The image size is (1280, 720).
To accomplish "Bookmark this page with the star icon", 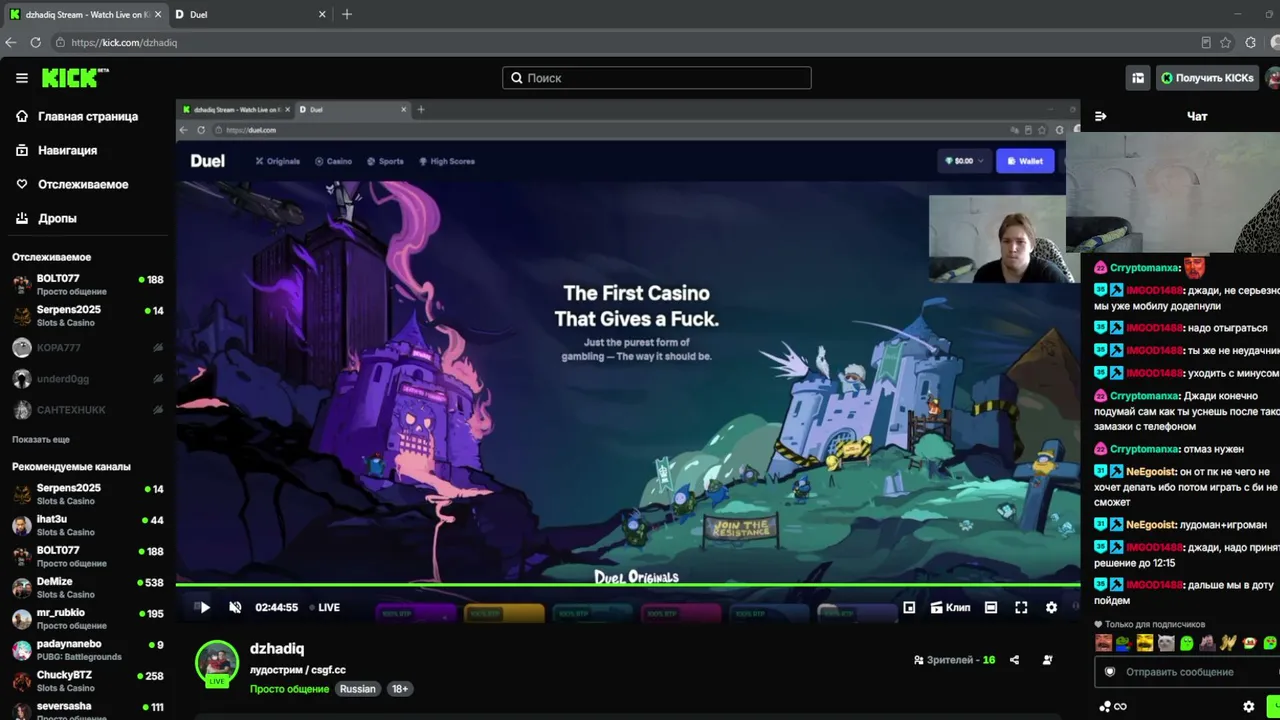I will pyautogui.click(x=1226, y=43).
